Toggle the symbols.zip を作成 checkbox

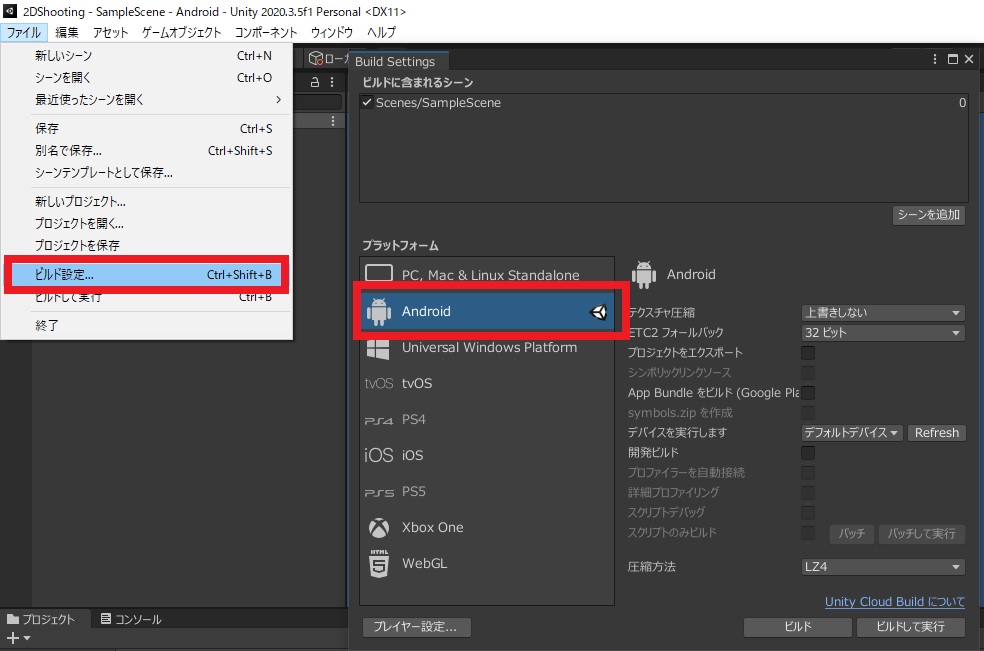point(808,413)
